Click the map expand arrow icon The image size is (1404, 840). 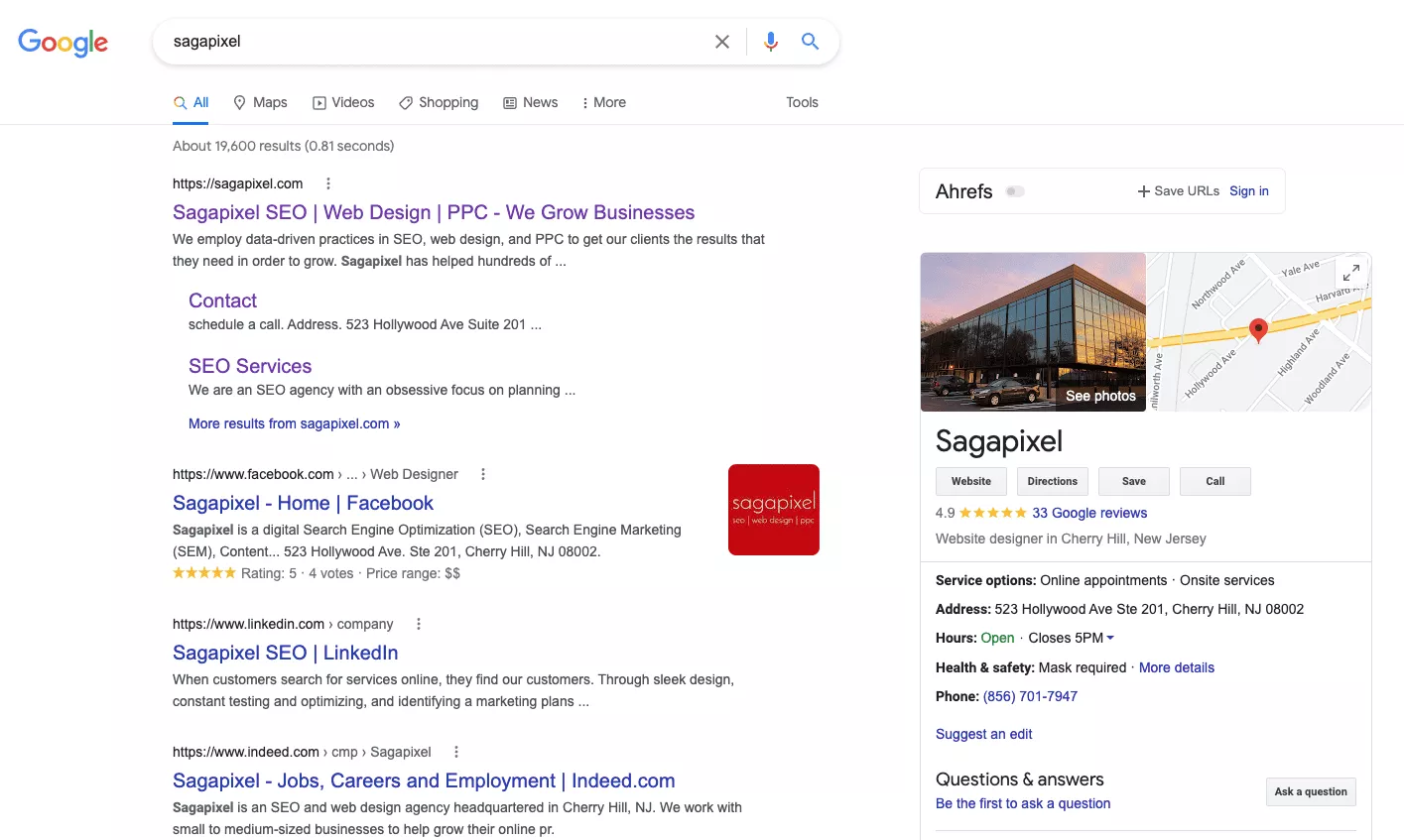coord(1351,272)
